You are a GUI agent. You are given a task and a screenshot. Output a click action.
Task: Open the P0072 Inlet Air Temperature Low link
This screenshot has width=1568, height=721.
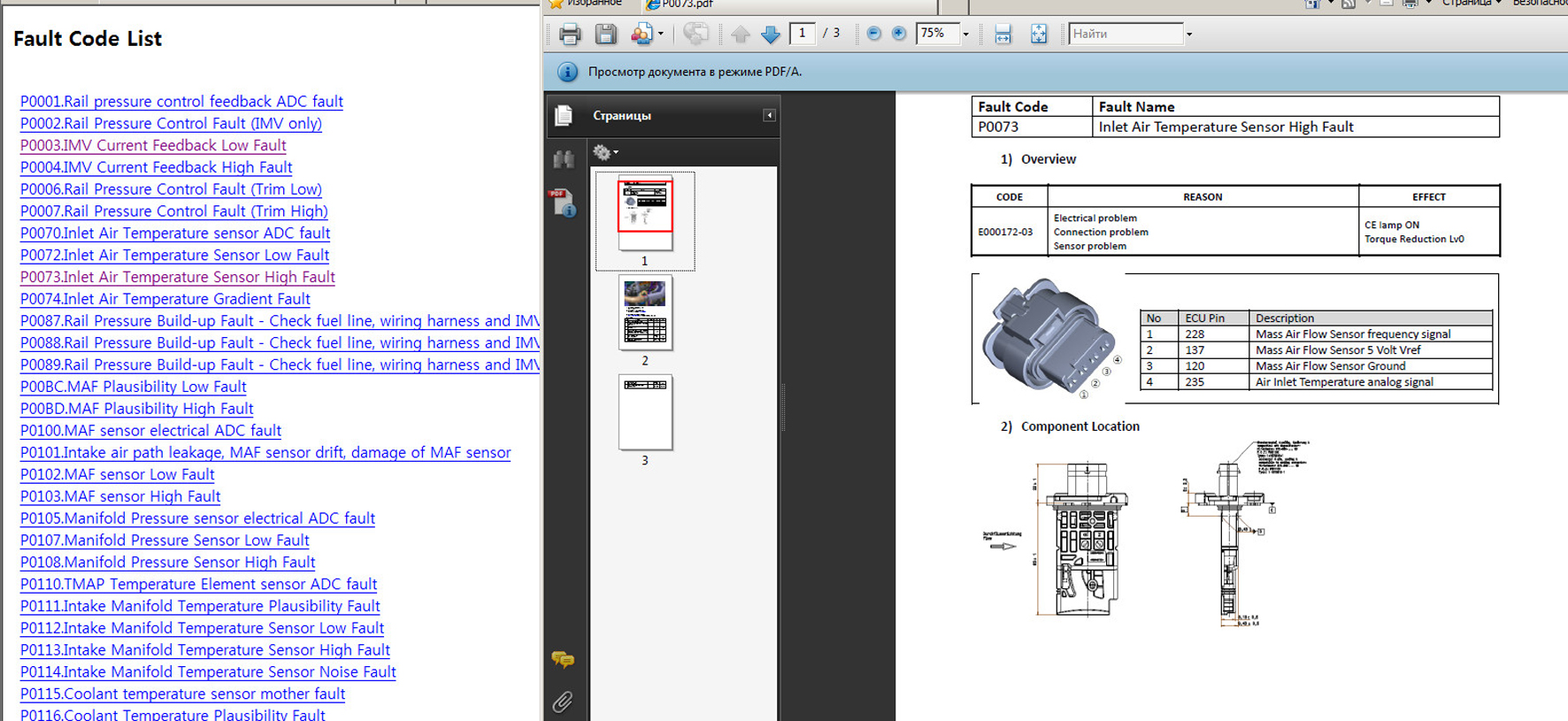(174, 255)
